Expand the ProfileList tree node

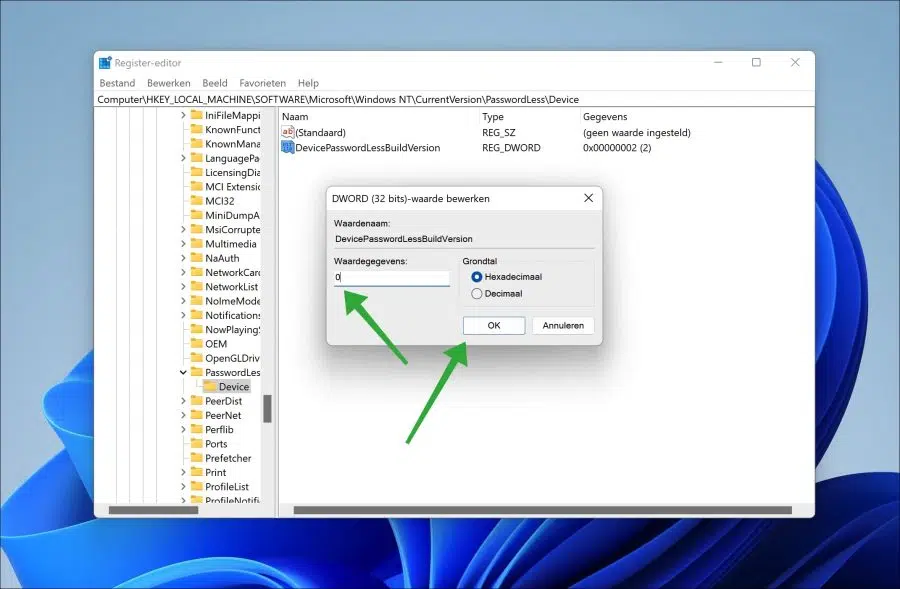click(183, 486)
